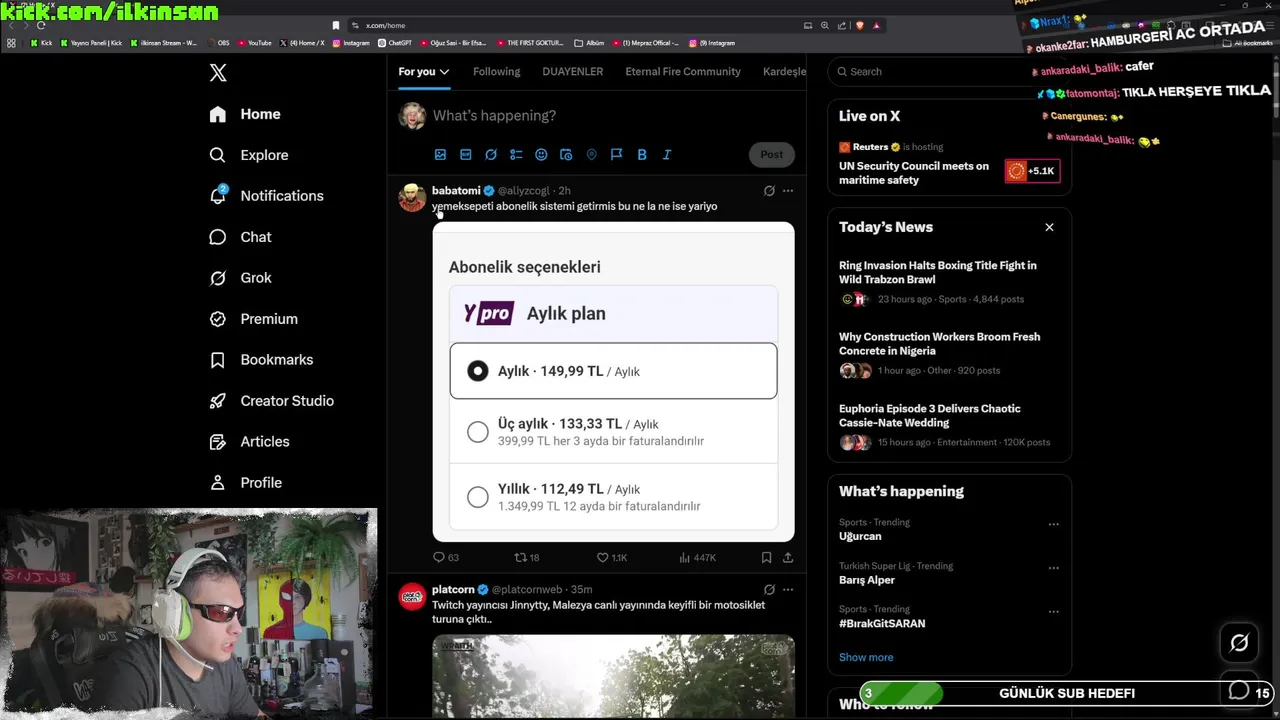Add media with the image icon
The width and height of the screenshot is (1280, 720).
tap(440, 154)
